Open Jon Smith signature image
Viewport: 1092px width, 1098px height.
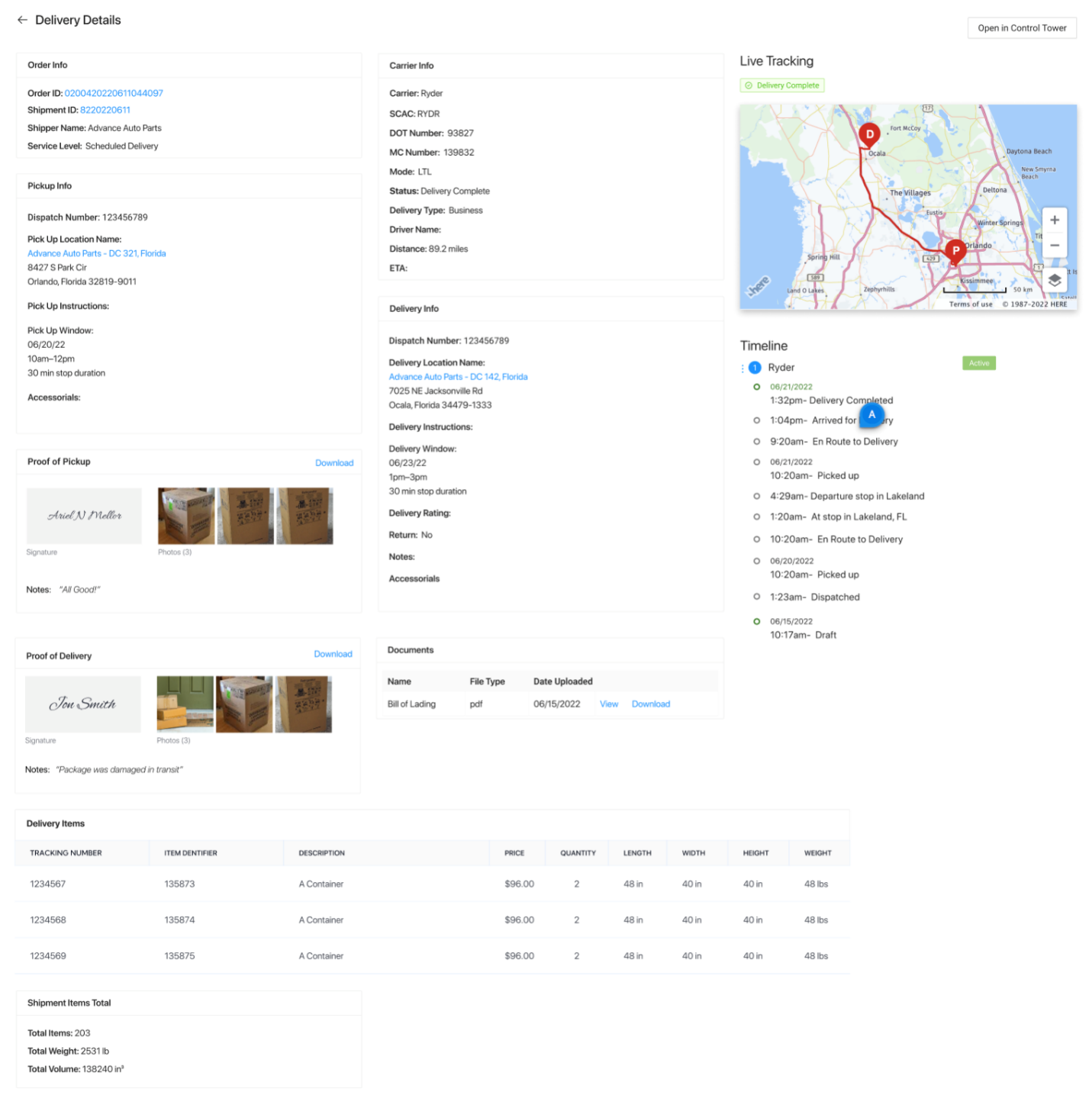pyautogui.click(x=83, y=704)
